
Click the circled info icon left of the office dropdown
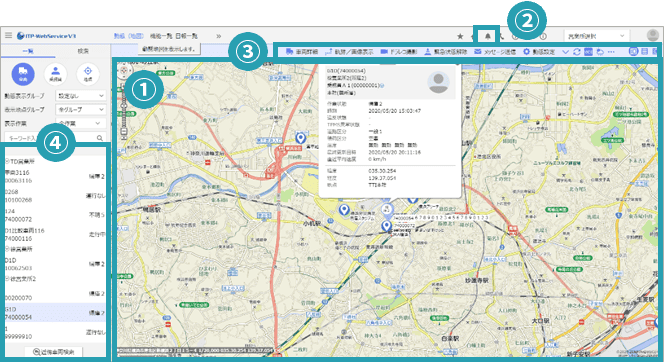[543, 36]
